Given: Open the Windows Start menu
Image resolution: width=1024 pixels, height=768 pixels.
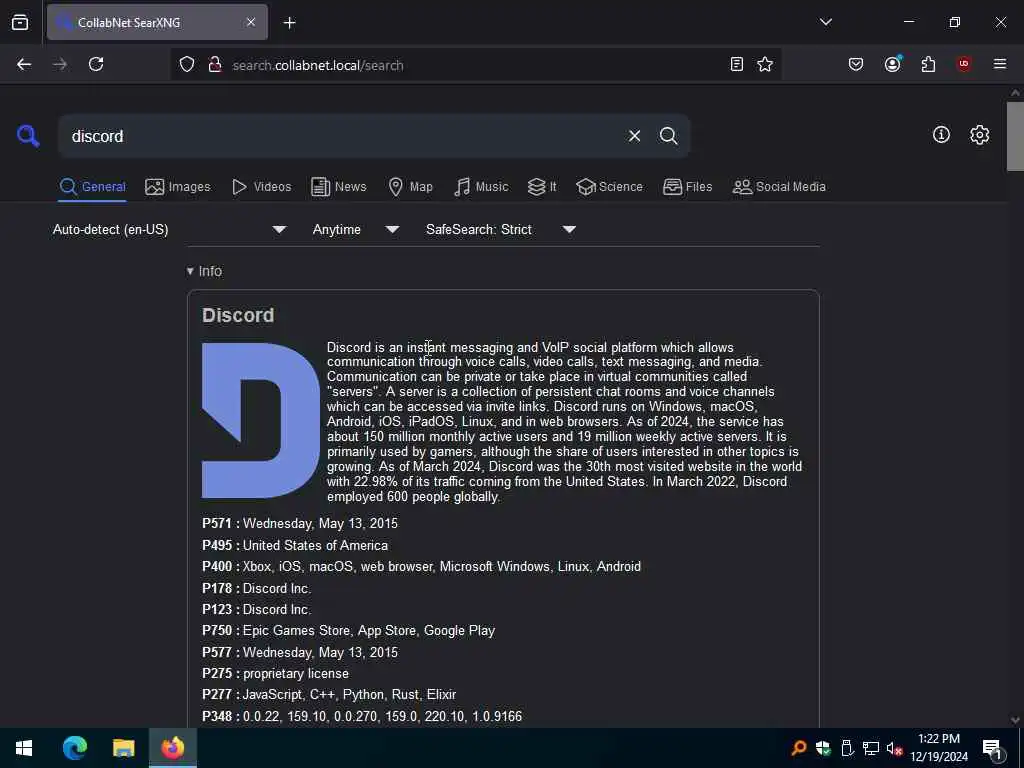Looking at the screenshot, I should (x=24, y=748).
